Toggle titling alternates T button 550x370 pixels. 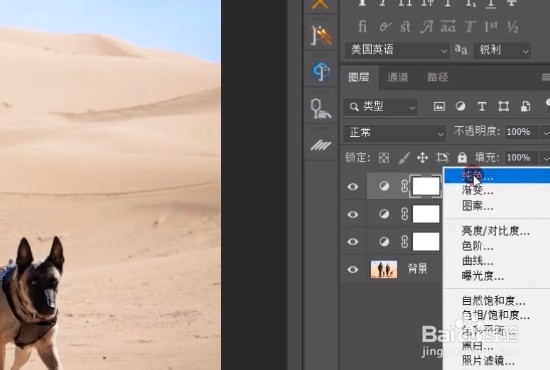pos(470,27)
